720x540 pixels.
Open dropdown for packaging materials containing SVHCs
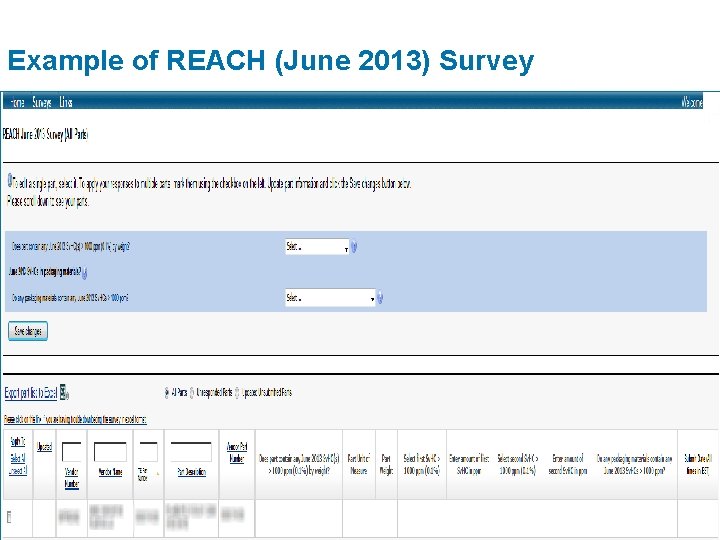pyautogui.click(x=330, y=298)
